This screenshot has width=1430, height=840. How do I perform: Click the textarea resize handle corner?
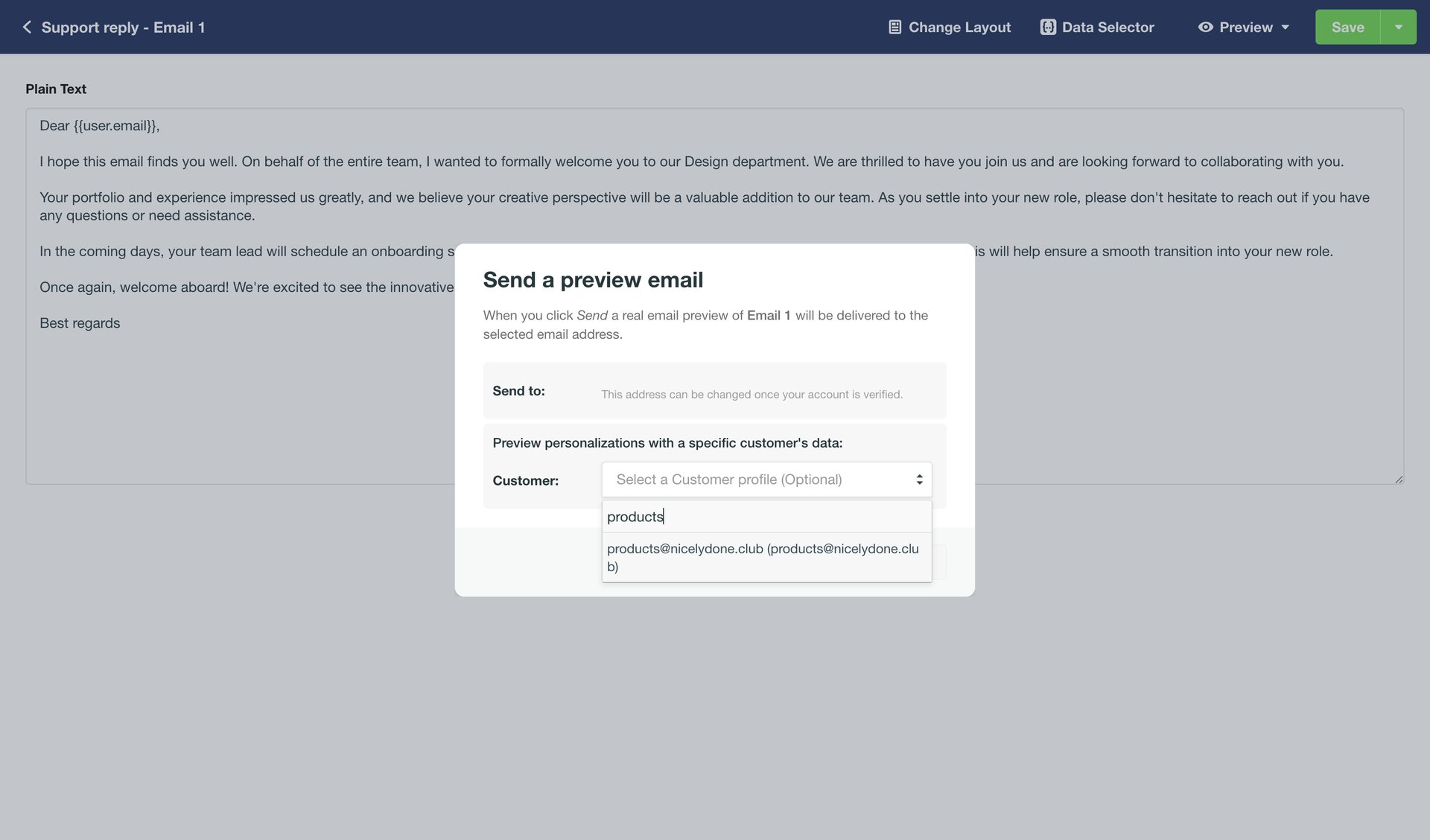(x=1399, y=480)
